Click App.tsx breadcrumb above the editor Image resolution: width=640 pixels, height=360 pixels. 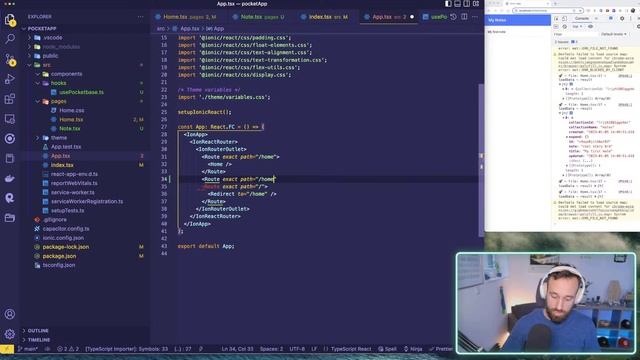click(189, 29)
